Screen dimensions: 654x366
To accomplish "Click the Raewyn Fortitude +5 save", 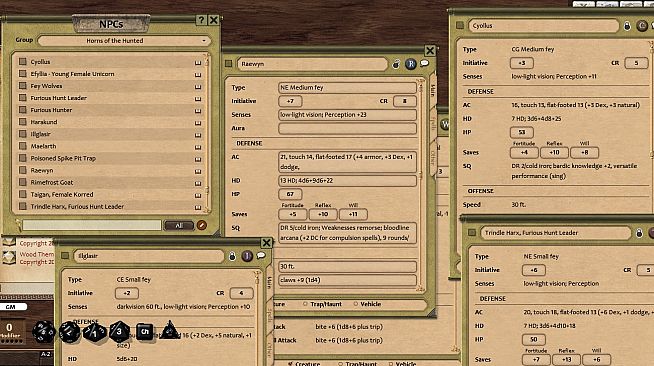I will pos(292,214).
